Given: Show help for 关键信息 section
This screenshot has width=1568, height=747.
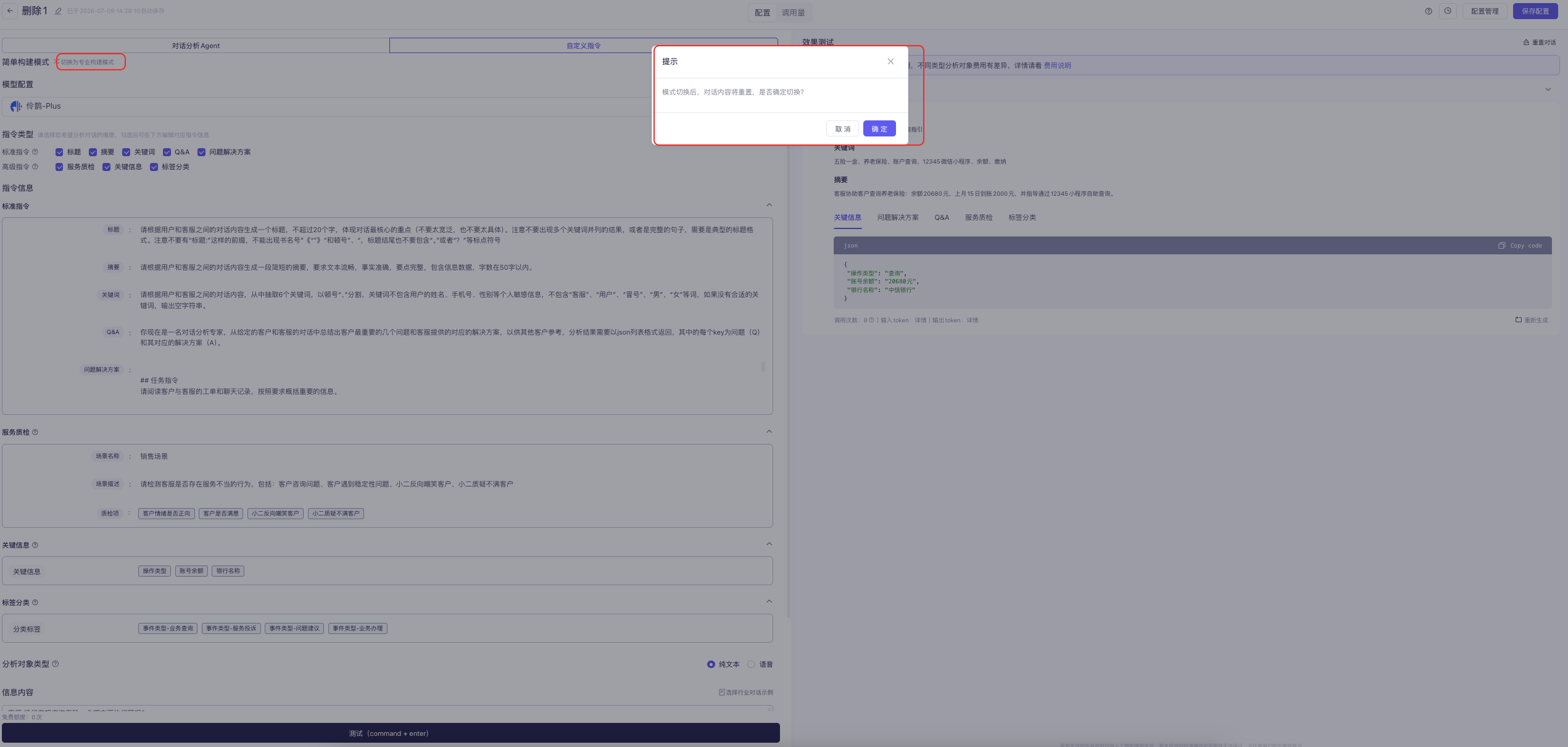Looking at the screenshot, I should click(35, 545).
